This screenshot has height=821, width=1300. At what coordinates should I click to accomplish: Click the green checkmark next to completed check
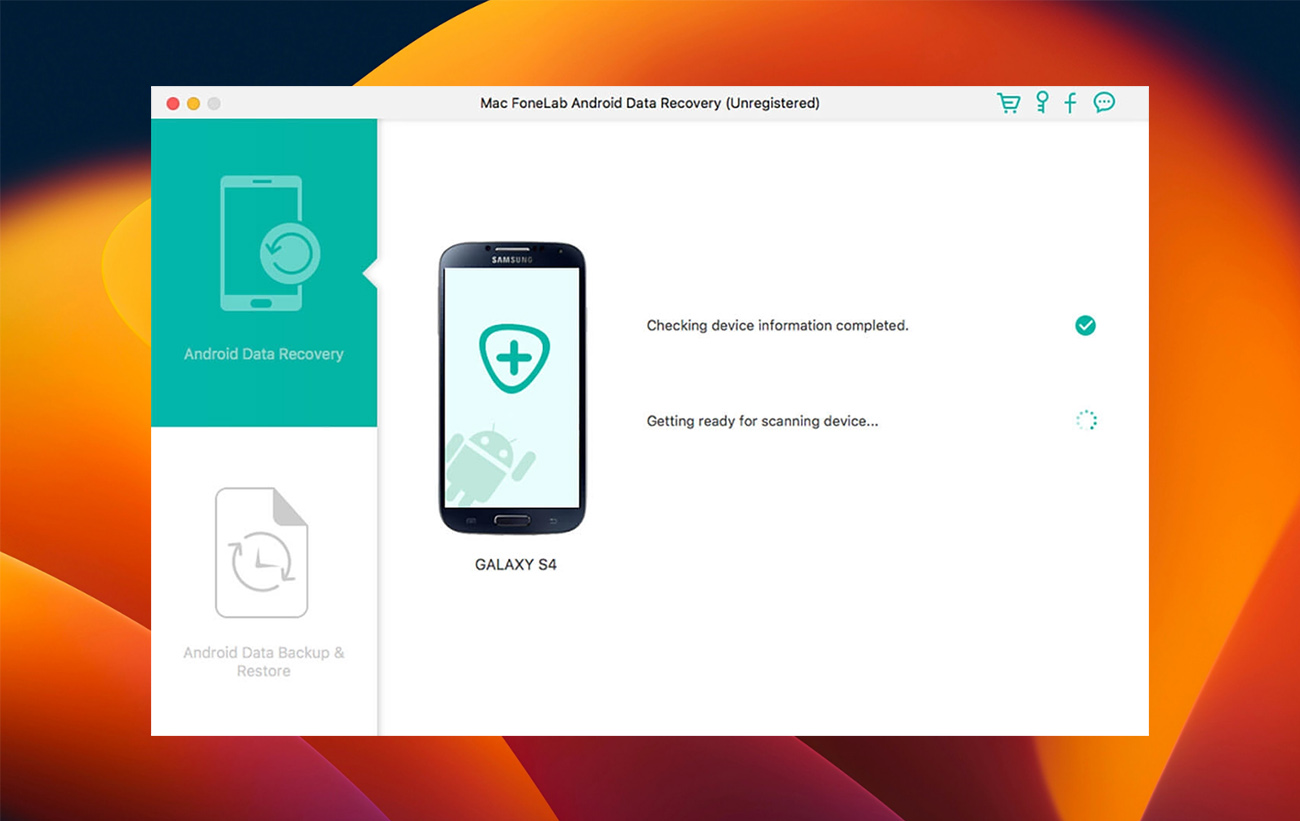pyautogui.click(x=1084, y=325)
